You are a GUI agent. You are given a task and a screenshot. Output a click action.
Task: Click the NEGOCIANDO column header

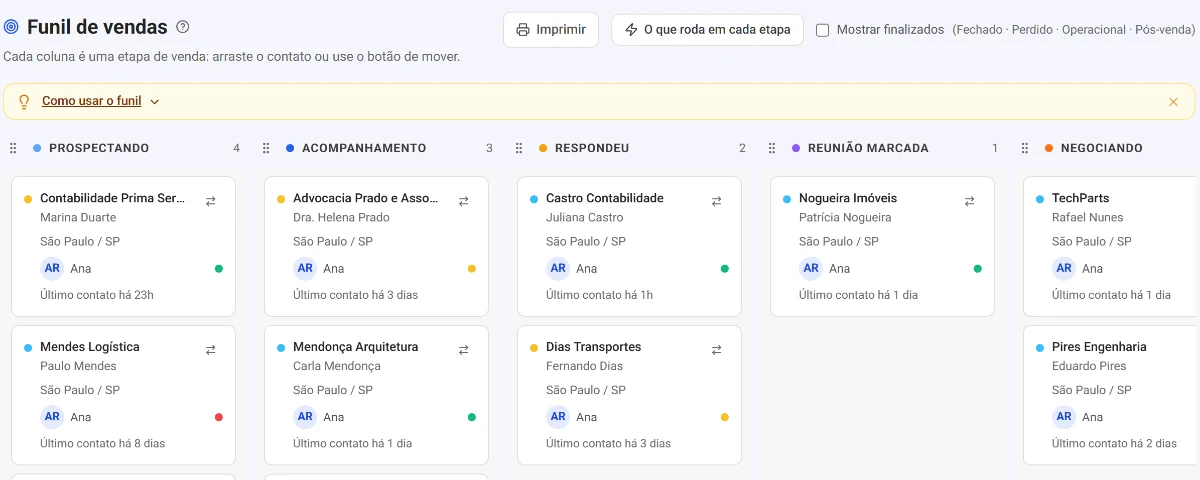click(1102, 148)
